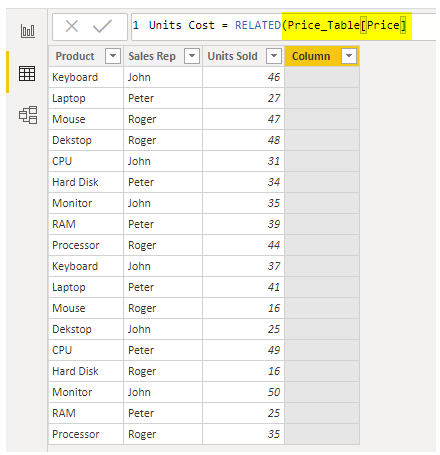Open the Data view table icon
This screenshot has width=440, height=455.
click(27, 73)
